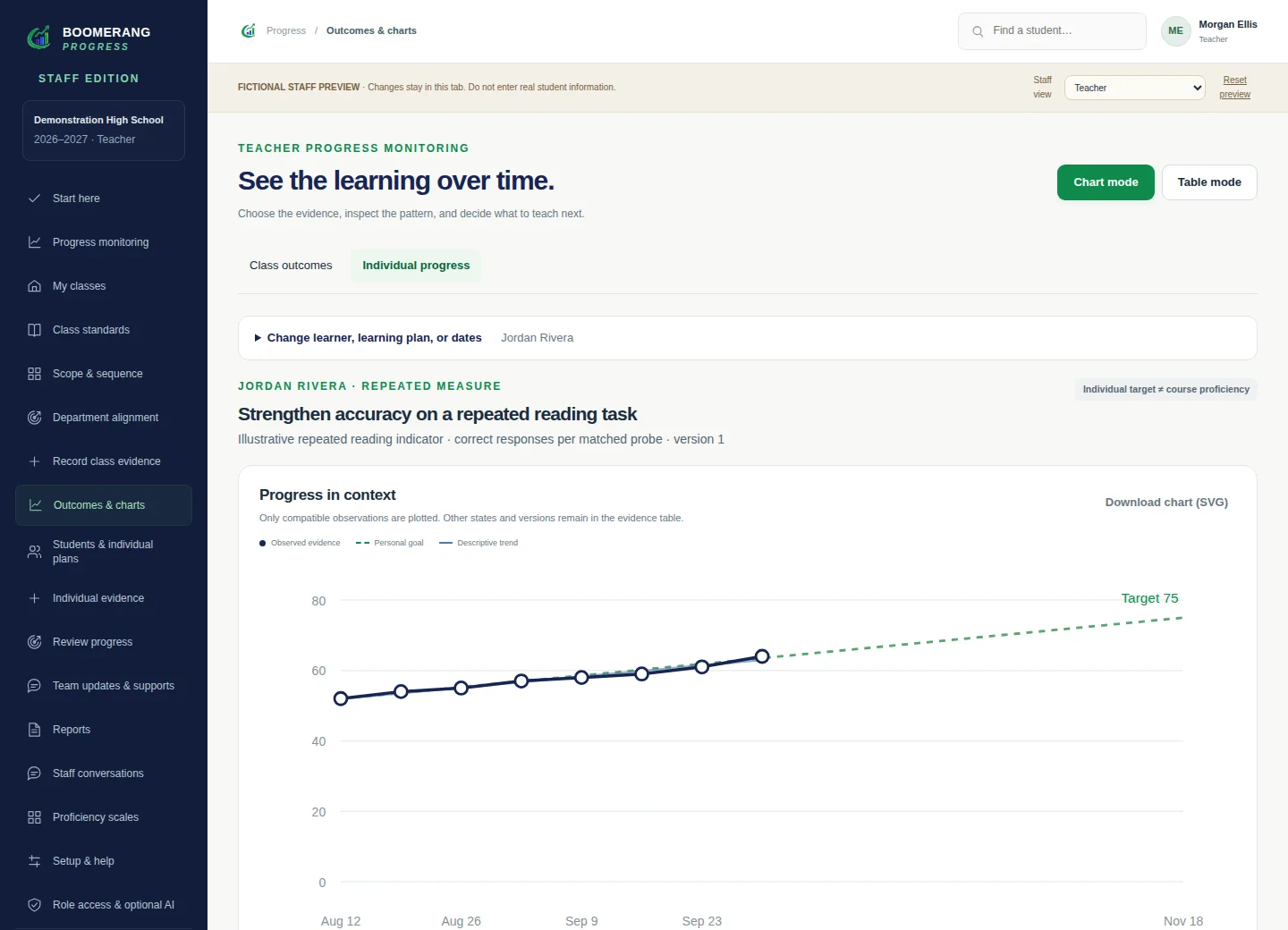Click the Observed evidence legend item
1288x930 pixels.
[x=300, y=543]
